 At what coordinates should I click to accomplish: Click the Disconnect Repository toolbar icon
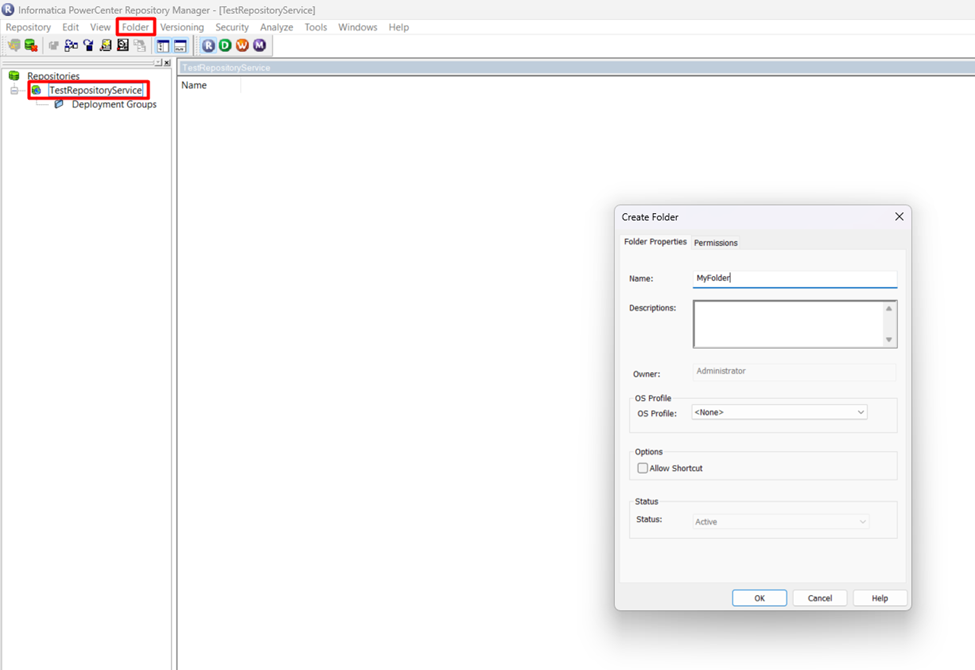click(30, 45)
